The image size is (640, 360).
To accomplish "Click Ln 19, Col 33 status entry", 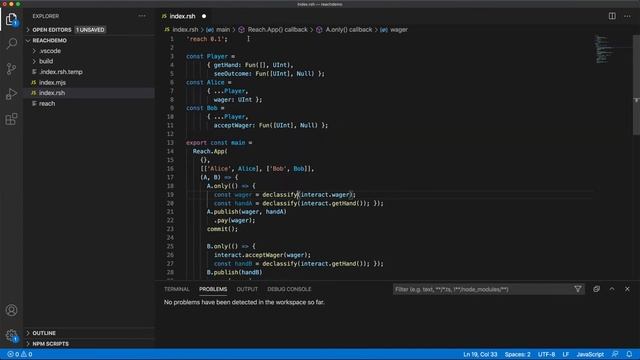I will (480, 354).
